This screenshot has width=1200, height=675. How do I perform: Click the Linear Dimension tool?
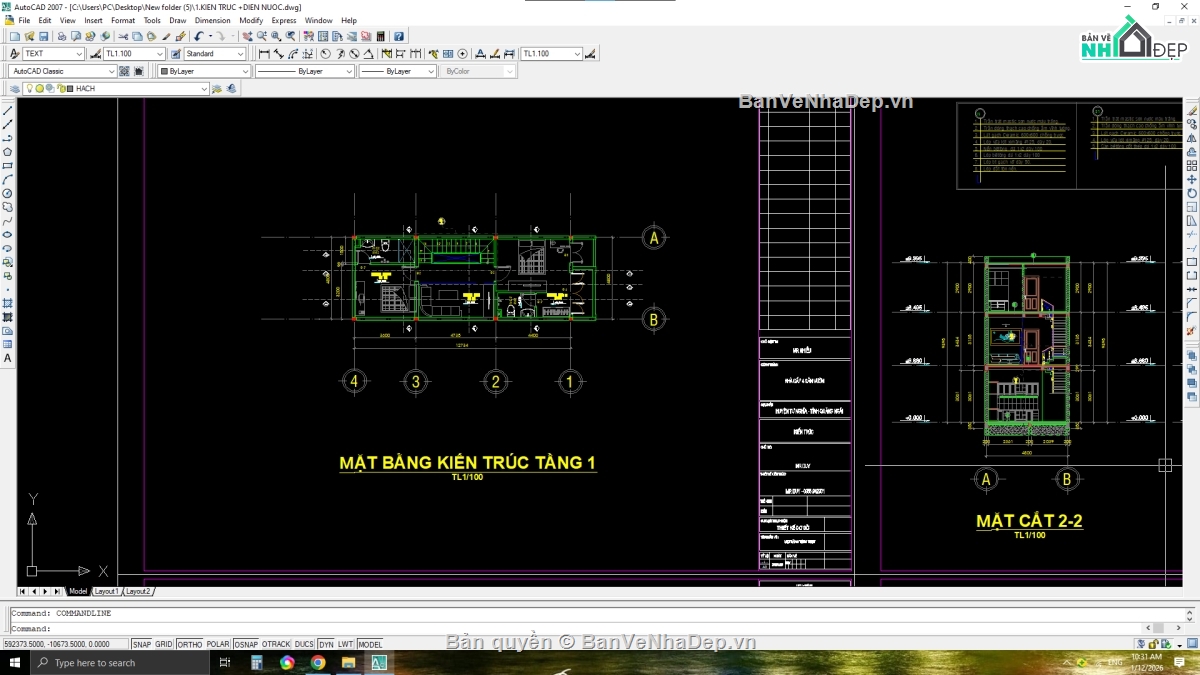tap(264, 53)
